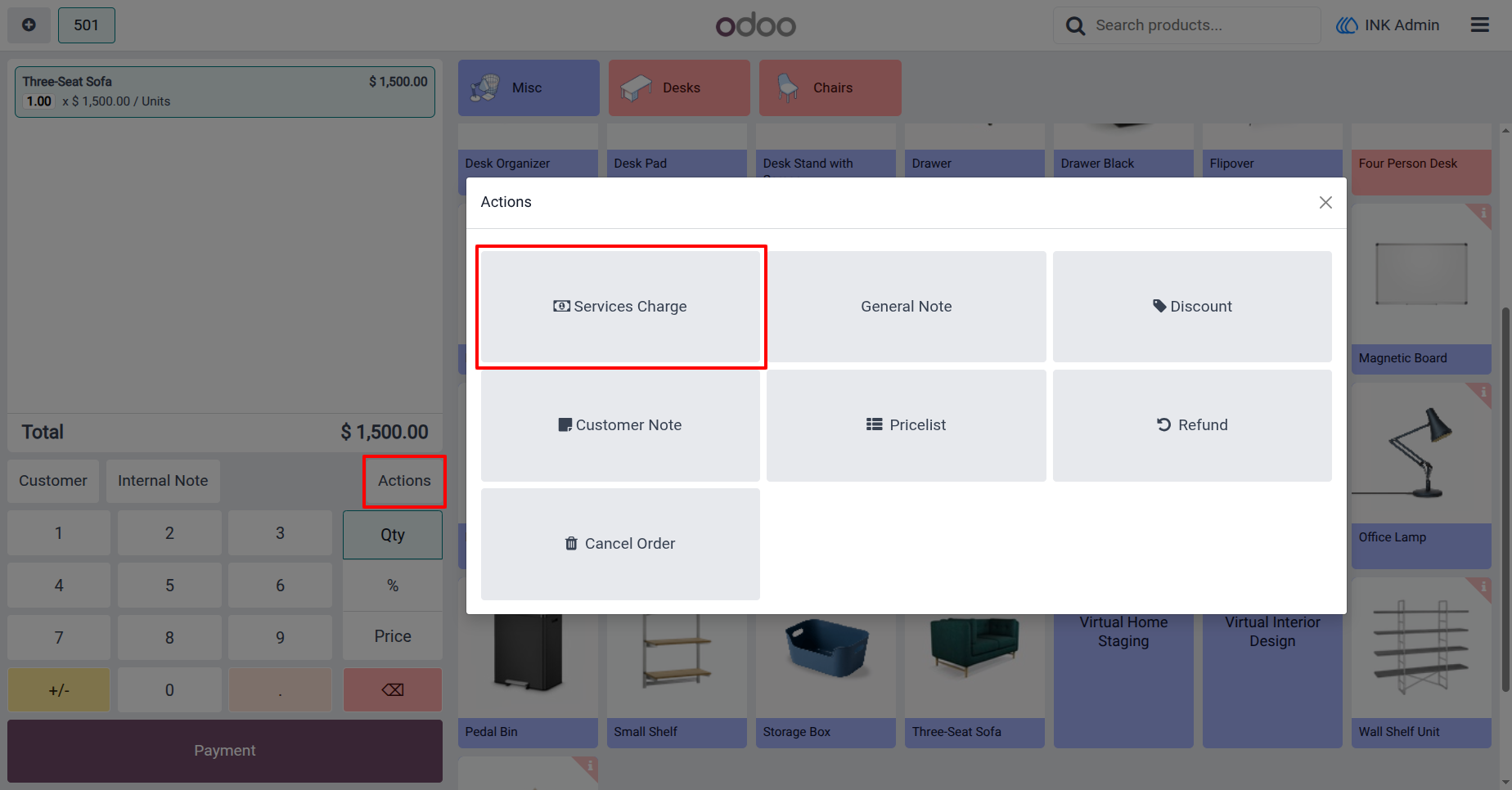Switch numpad to Price mode
The height and width of the screenshot is (790, 1512).
(393, 636)
